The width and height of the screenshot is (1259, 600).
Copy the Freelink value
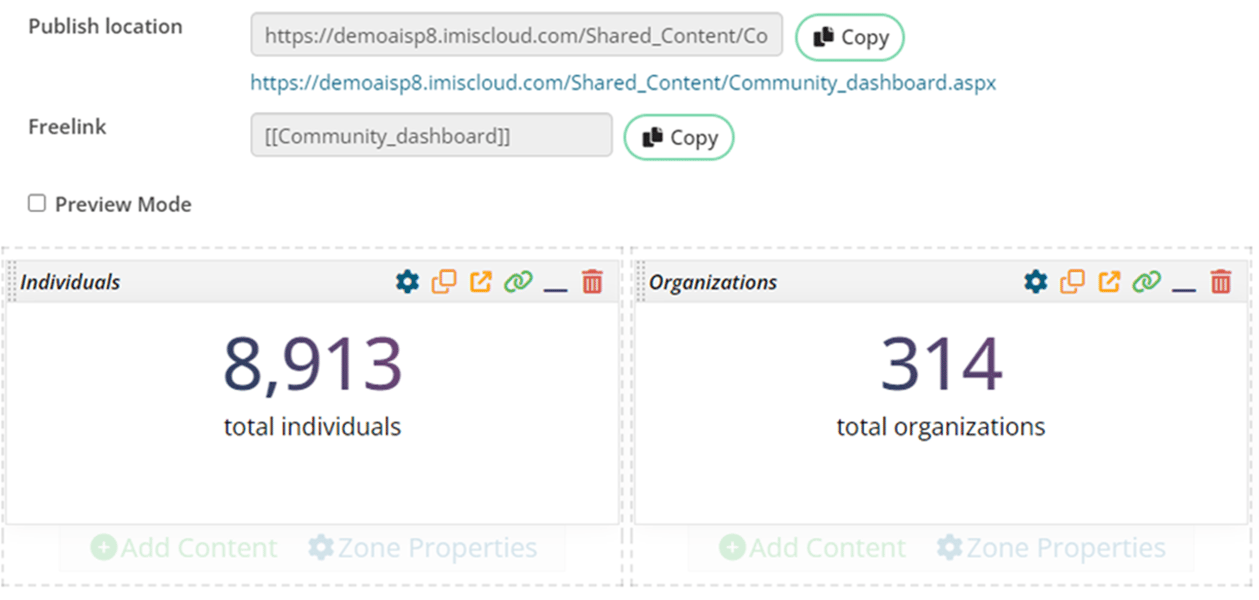click(678, 137)
